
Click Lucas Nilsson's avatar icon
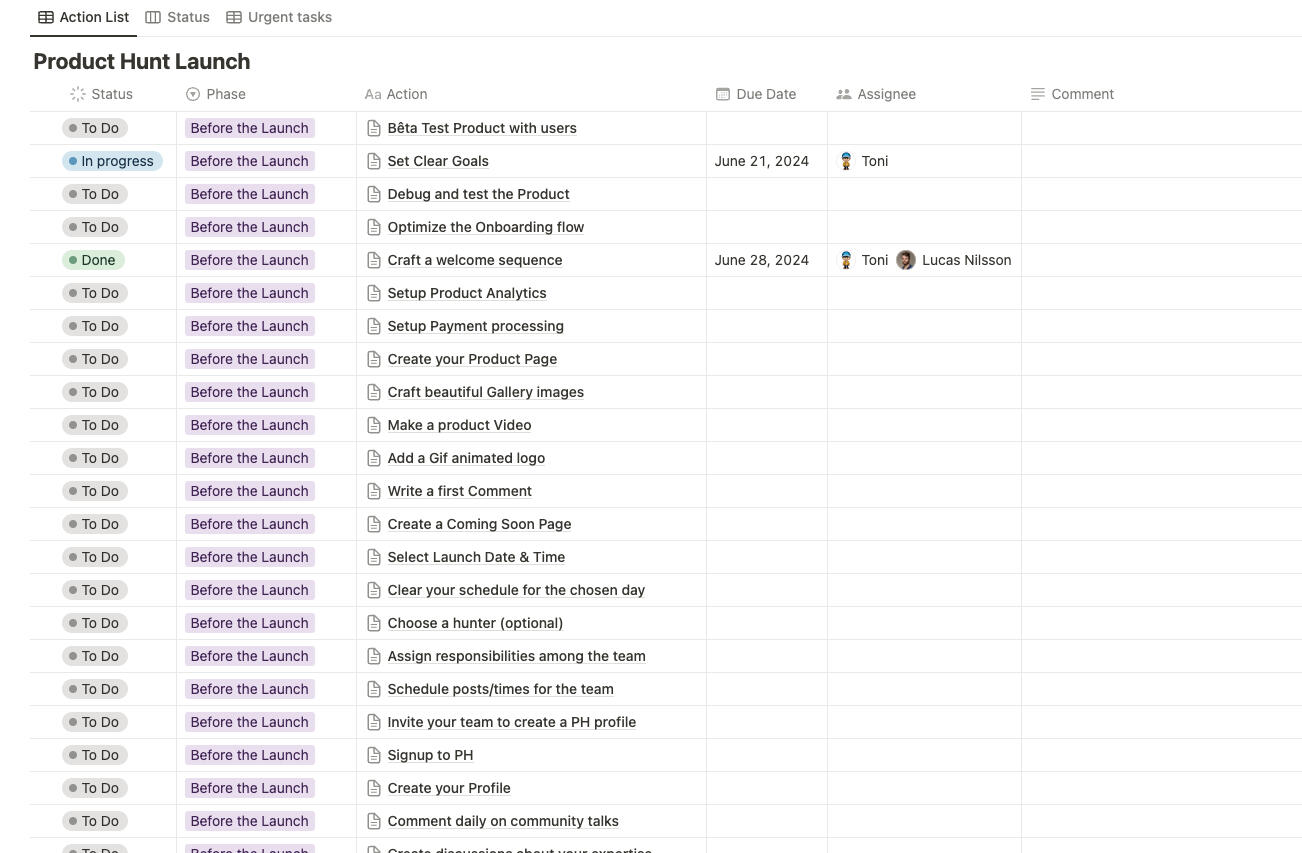click(x=906, y=260)
